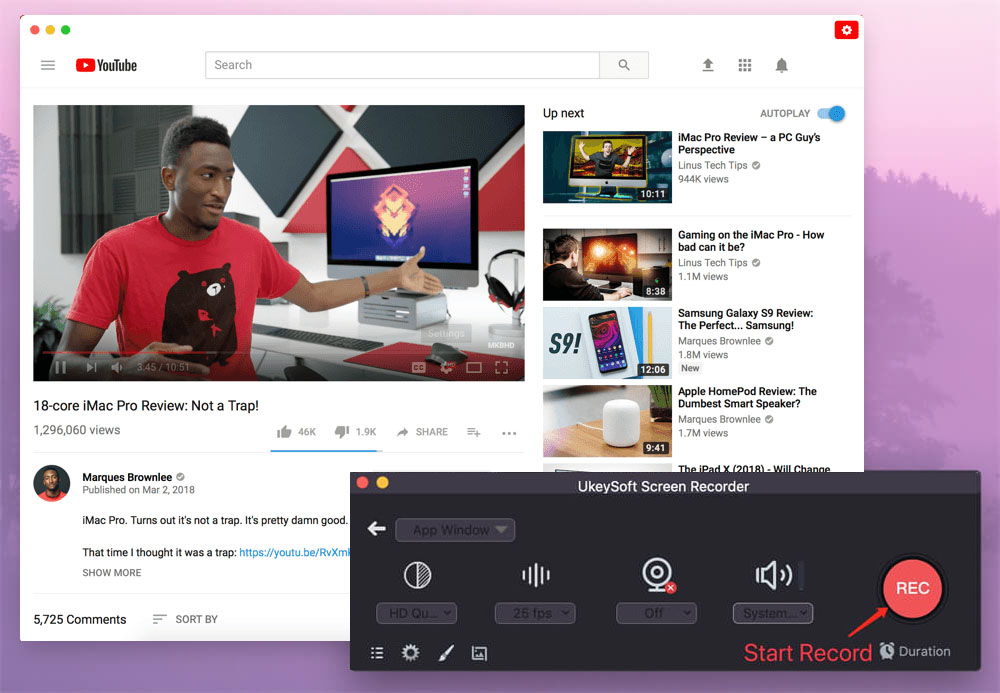Screen dimensions: 1000x693
Task: Open the video player settings gear
Action: (446, 367)
